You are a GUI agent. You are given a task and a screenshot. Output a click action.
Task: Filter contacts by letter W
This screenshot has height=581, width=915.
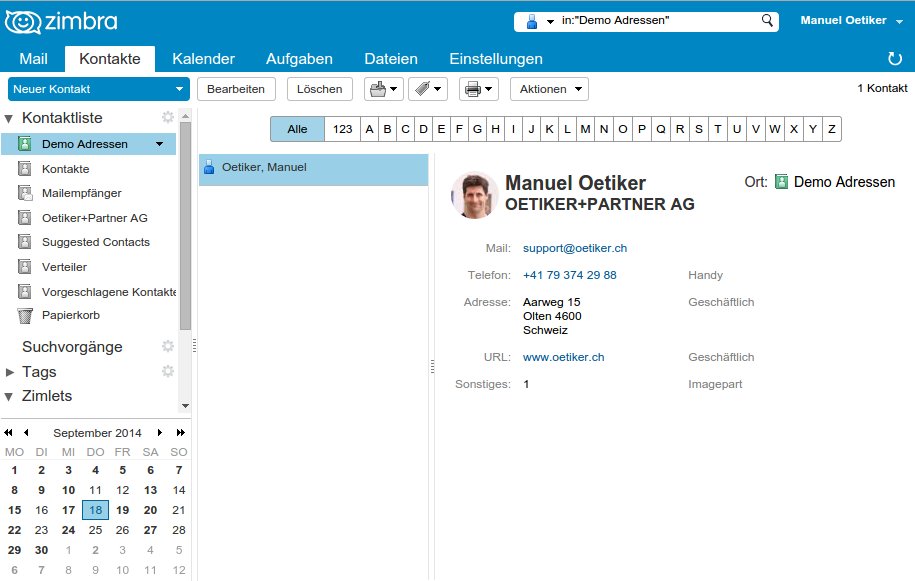tap(774, 129)
